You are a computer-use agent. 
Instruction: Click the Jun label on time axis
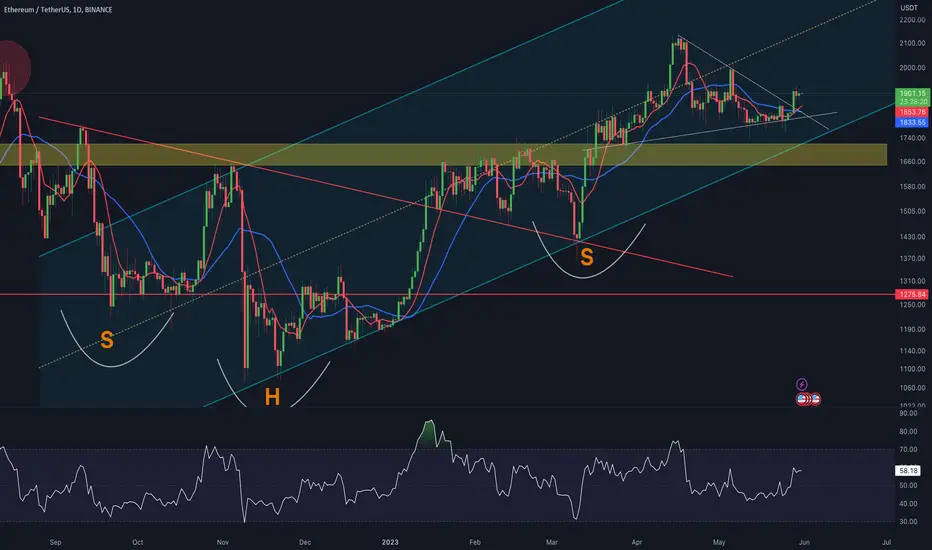coord(804,542)
